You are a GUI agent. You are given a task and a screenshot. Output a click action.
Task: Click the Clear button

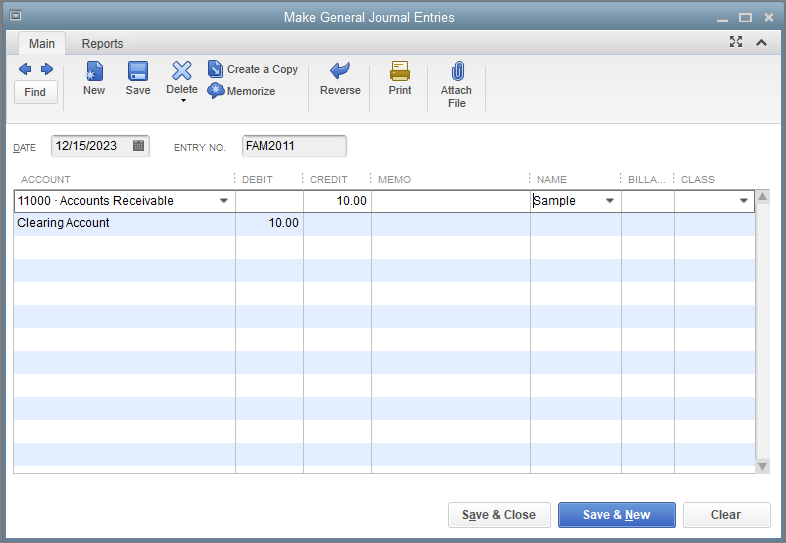pos(726,515)
